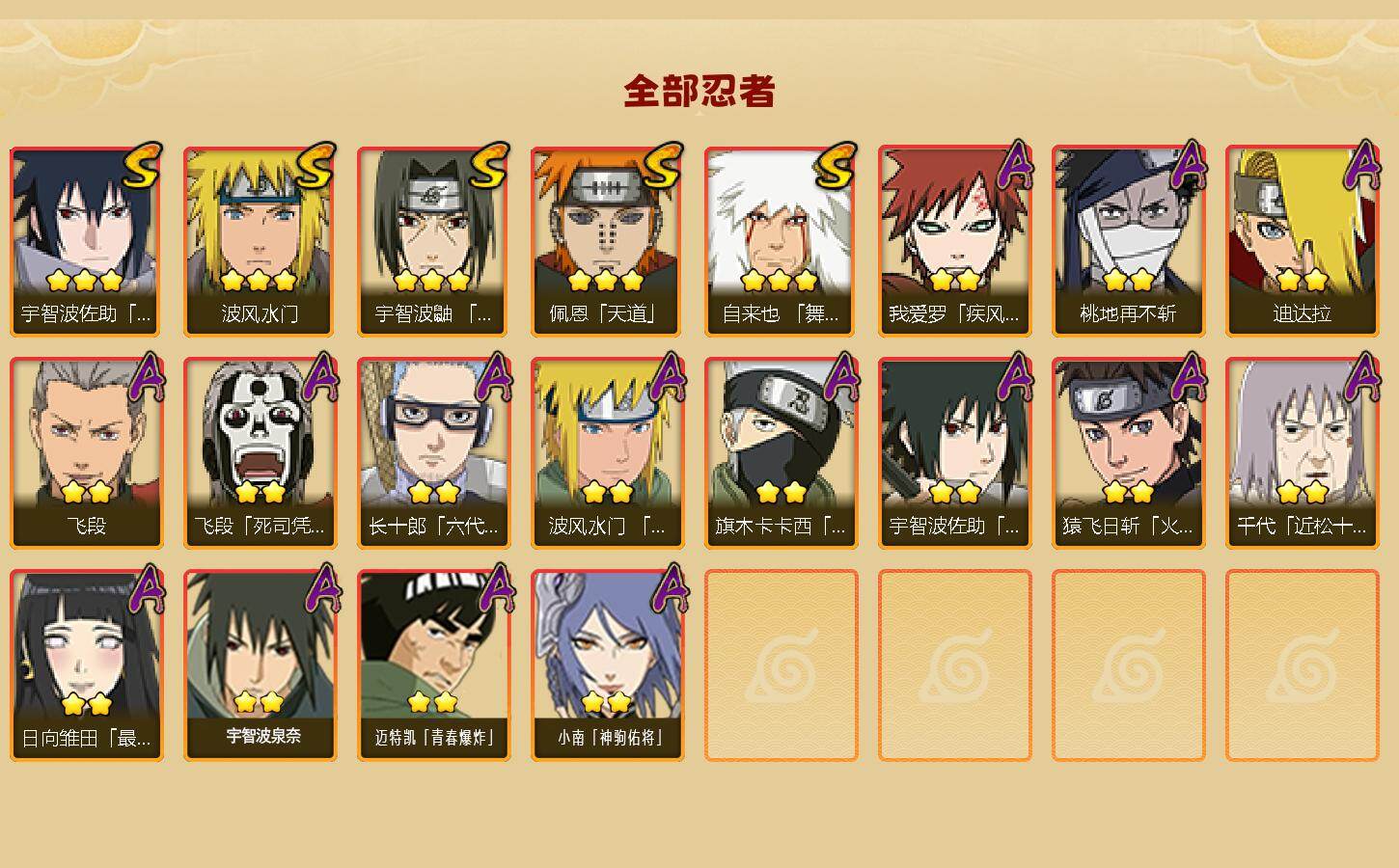Choose the 宇智波鼬 ninja card
Viewport: 1399px width, 868px height.
point(433,241)
